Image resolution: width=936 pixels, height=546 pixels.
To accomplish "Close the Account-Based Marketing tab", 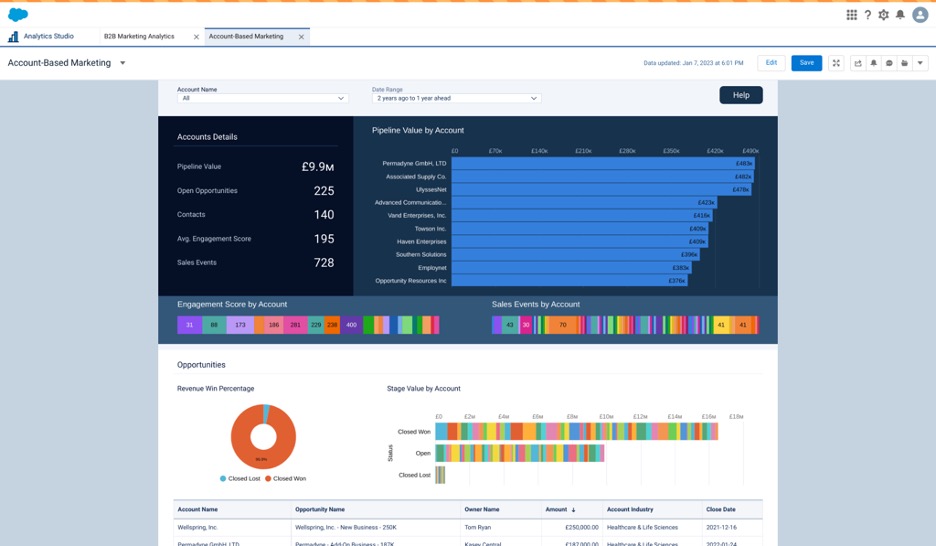I will click(301, 37).
